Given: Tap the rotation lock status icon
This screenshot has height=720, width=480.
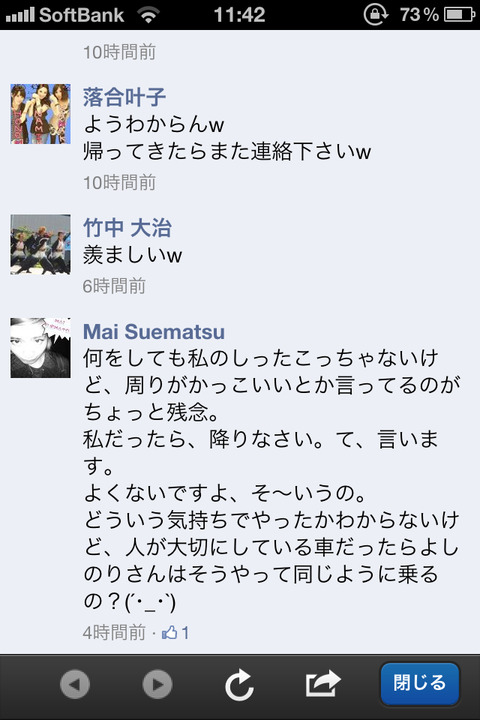Looking at the screenshot, I should (x=375, y=15).
